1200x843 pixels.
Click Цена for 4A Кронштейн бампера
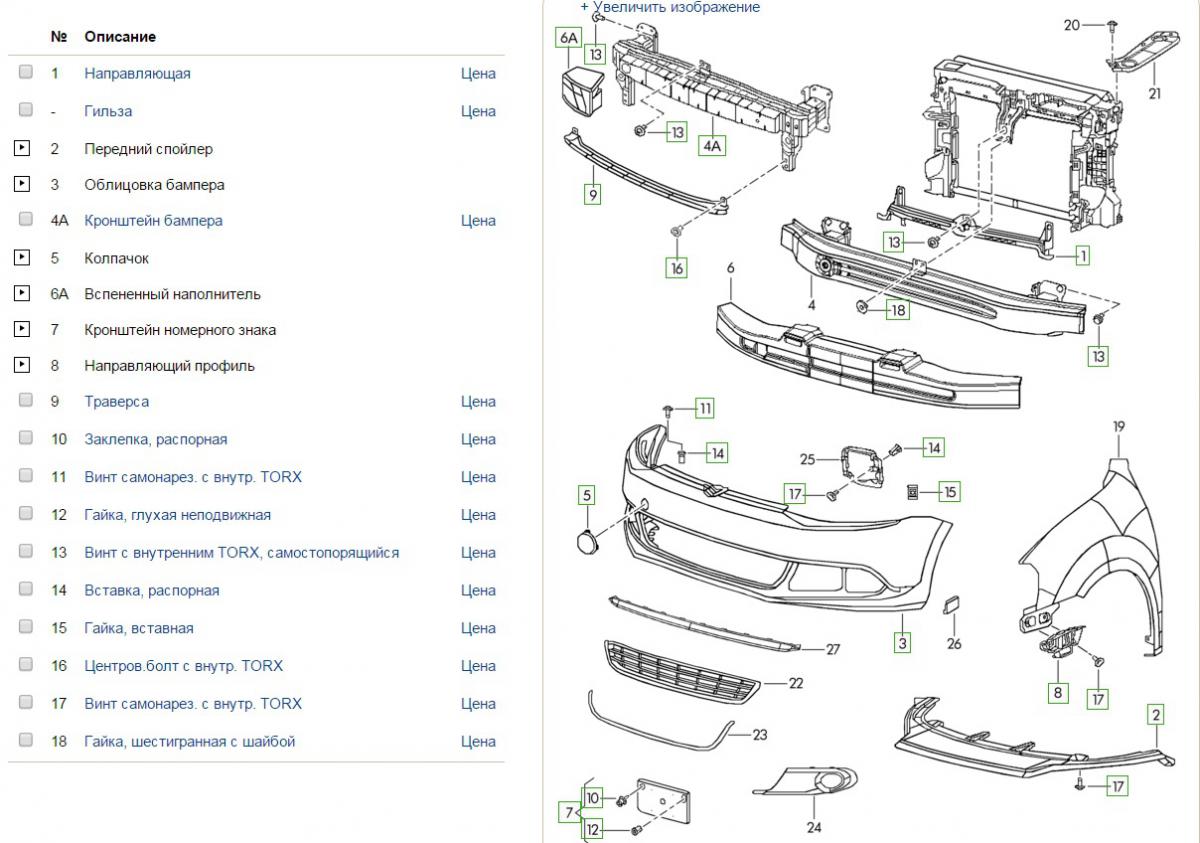point(478,220)
